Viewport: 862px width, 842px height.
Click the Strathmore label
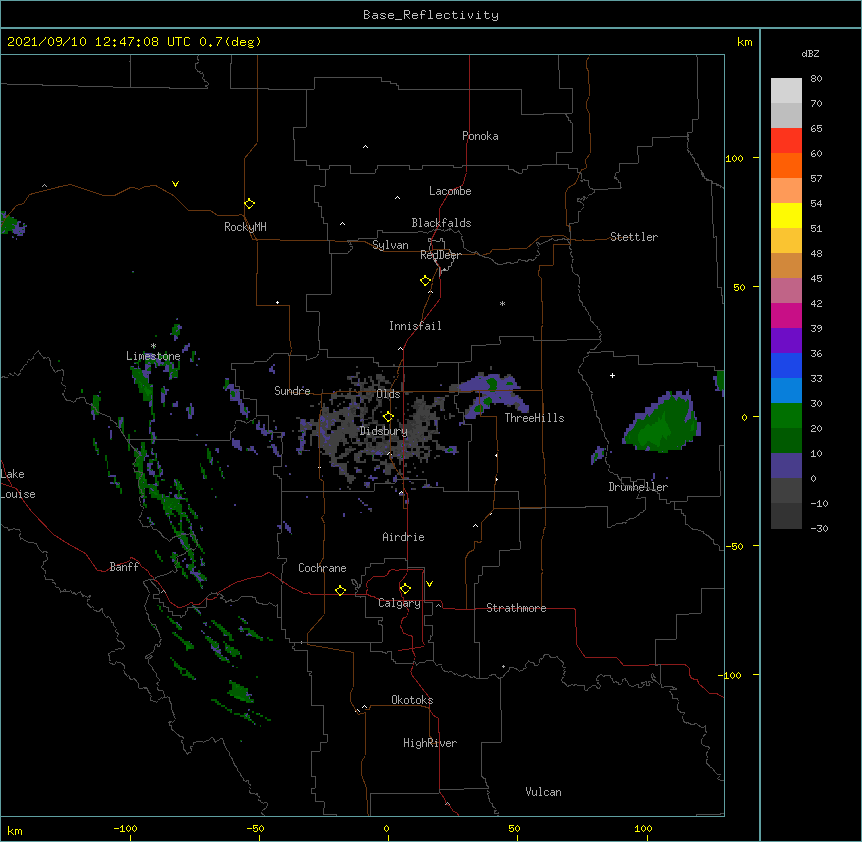tap(516, 608)
